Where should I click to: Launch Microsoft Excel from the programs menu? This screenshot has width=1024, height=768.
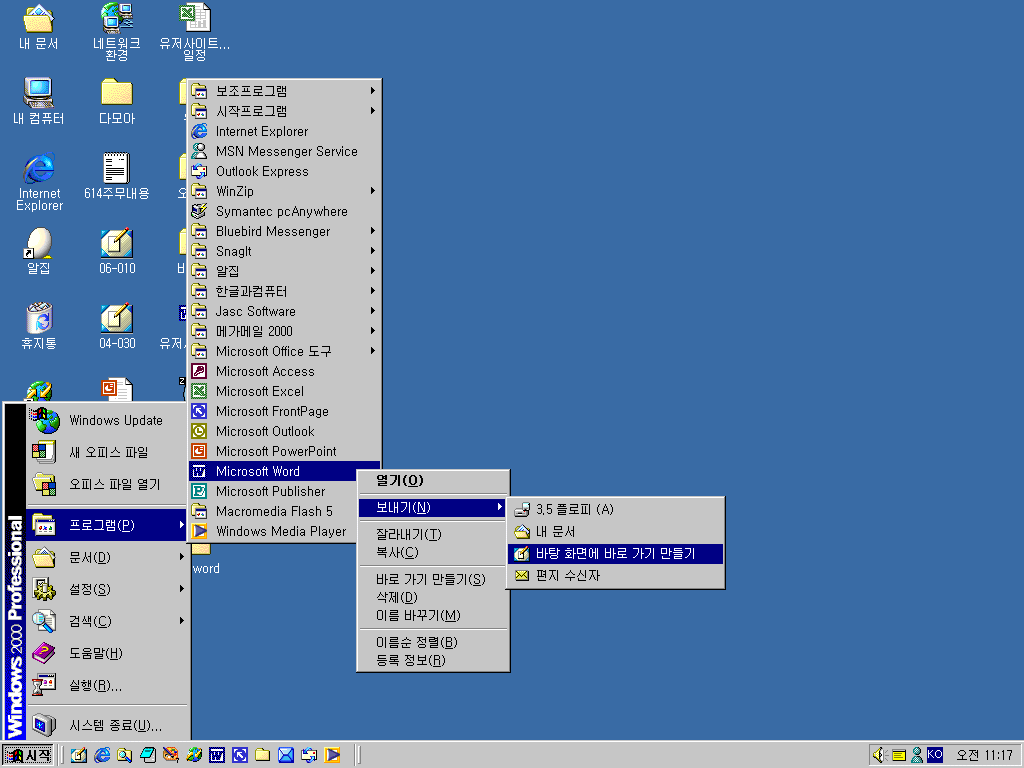[284, 391]
